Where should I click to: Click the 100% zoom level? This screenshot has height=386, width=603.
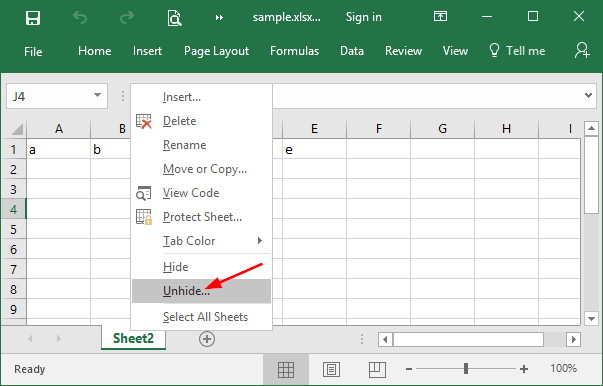tap(563, 368)
